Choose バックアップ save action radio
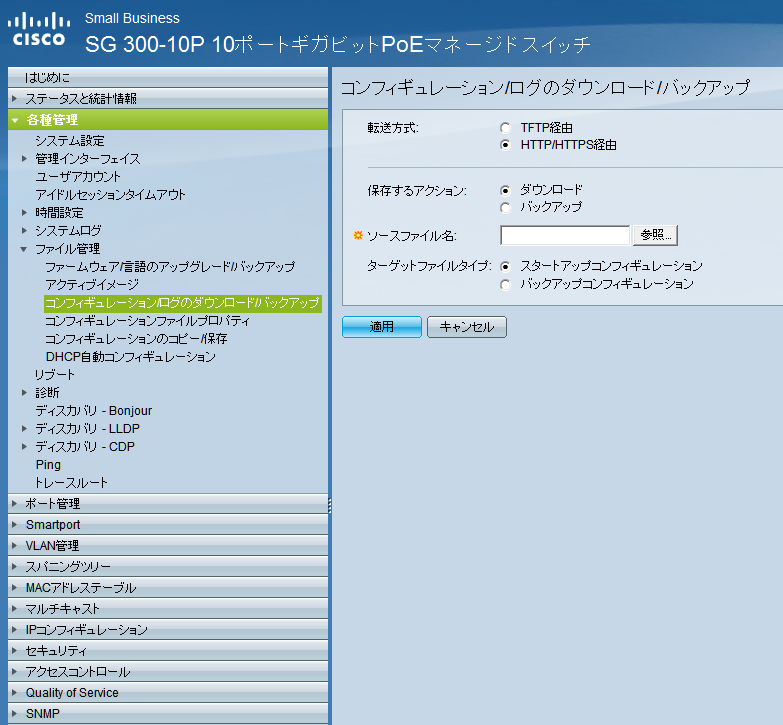Image resolution: width=783 pixels, height=725 pixels. tap(505, 208)
